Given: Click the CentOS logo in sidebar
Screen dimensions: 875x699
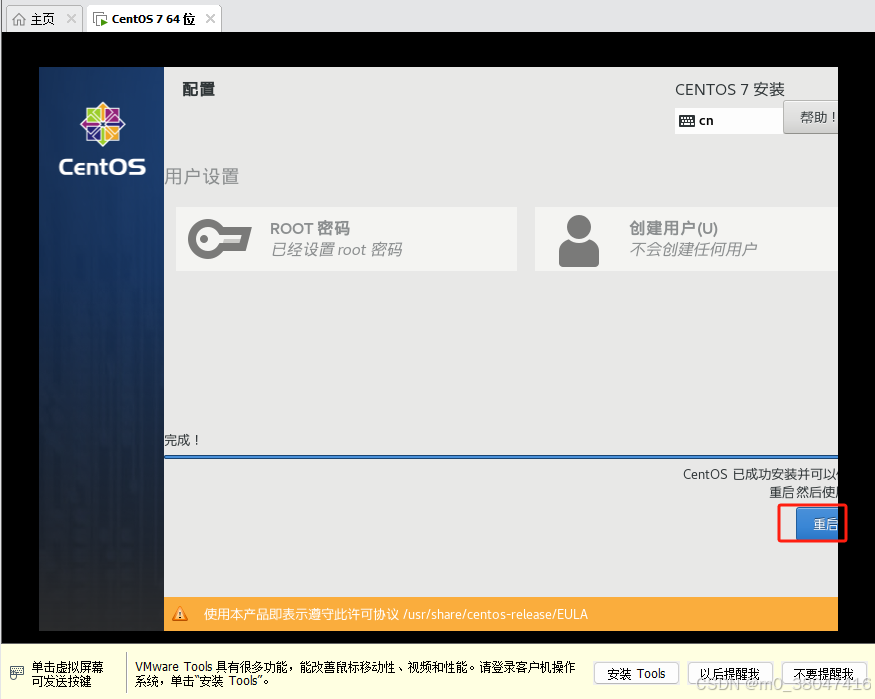Looking at the screenshot, I should point(102,140).
